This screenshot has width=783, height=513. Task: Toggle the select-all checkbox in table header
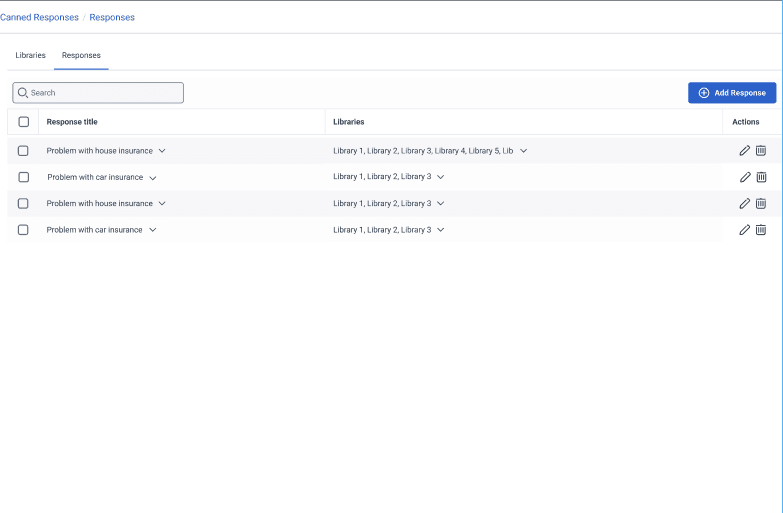(x=24, y=122)
